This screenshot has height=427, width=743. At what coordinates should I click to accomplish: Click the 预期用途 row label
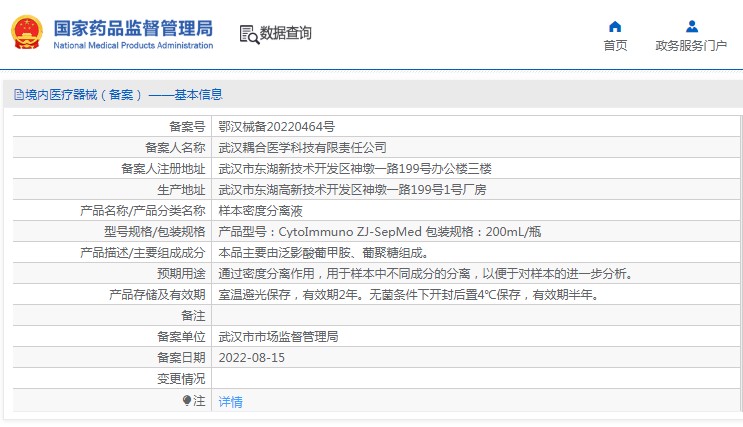[181, 273]
